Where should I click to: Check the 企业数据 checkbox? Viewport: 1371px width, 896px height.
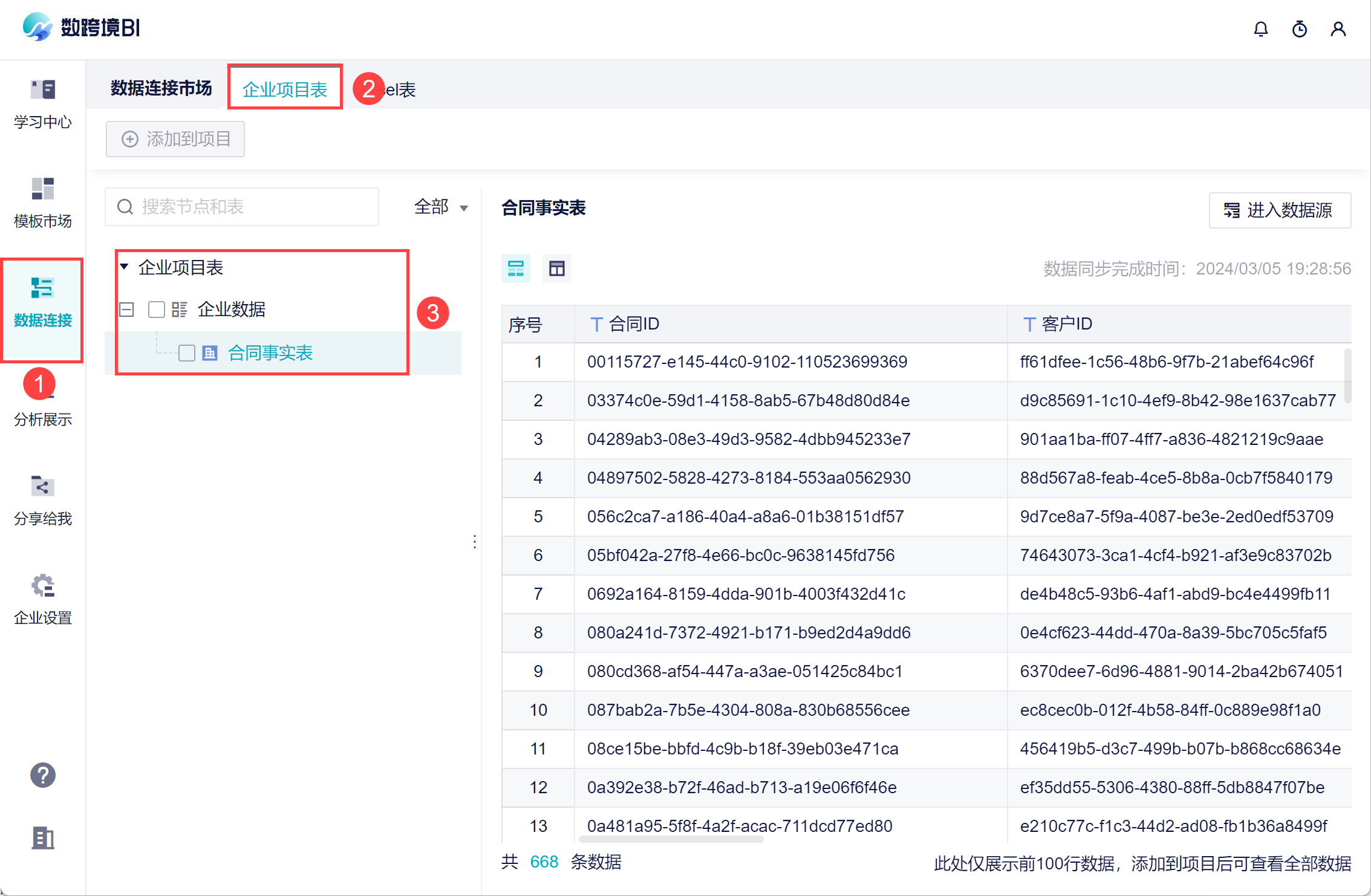pos(157,310)
